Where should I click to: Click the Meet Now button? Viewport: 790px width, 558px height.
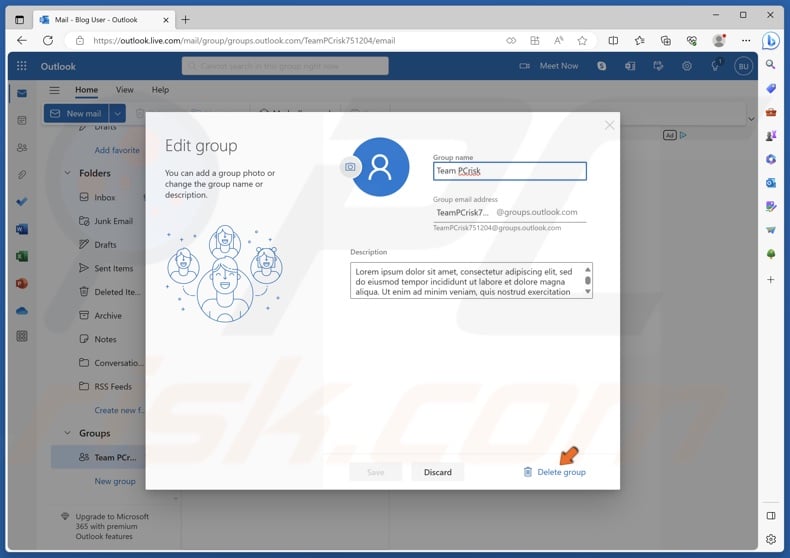pos(549,66)
